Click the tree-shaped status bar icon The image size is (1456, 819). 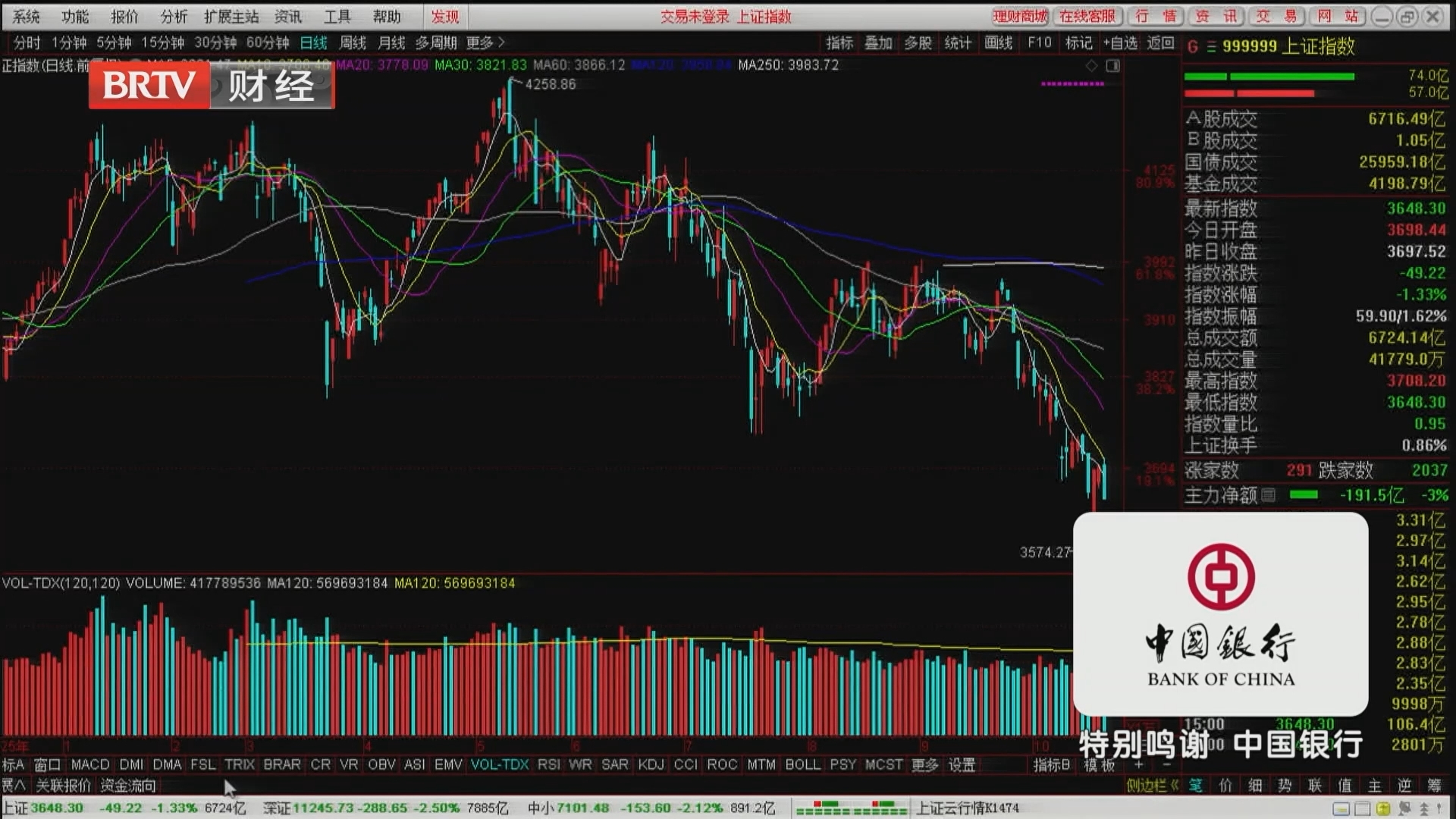coord(1423,808)
